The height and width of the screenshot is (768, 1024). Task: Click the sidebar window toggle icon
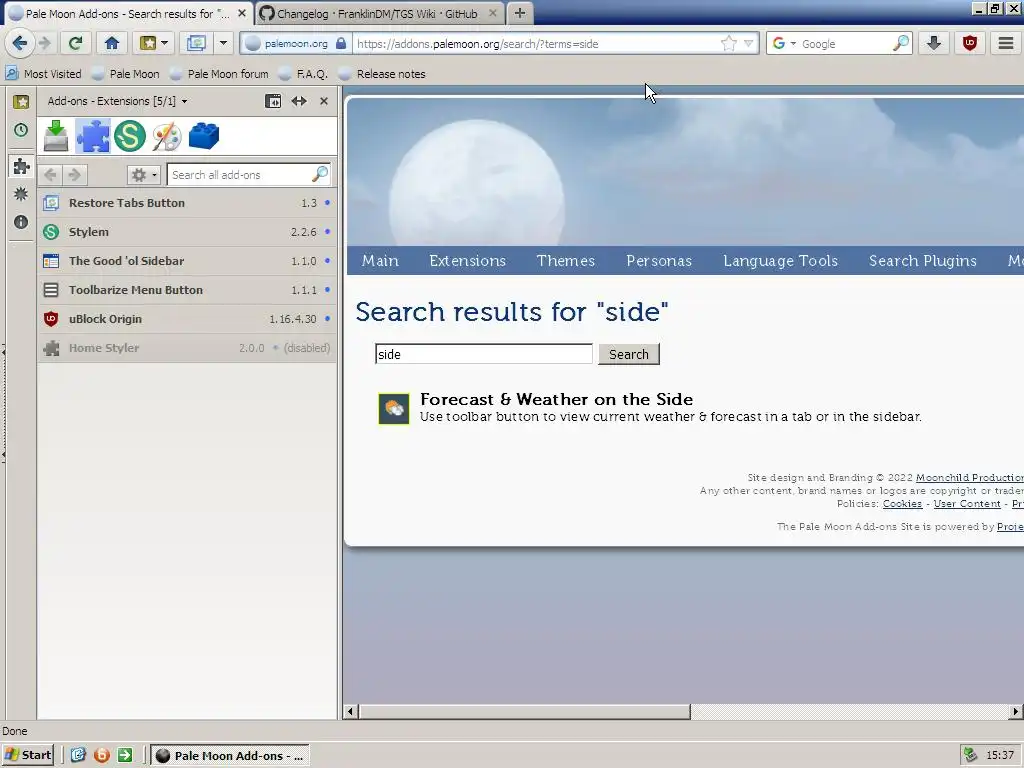coord(273,101)
